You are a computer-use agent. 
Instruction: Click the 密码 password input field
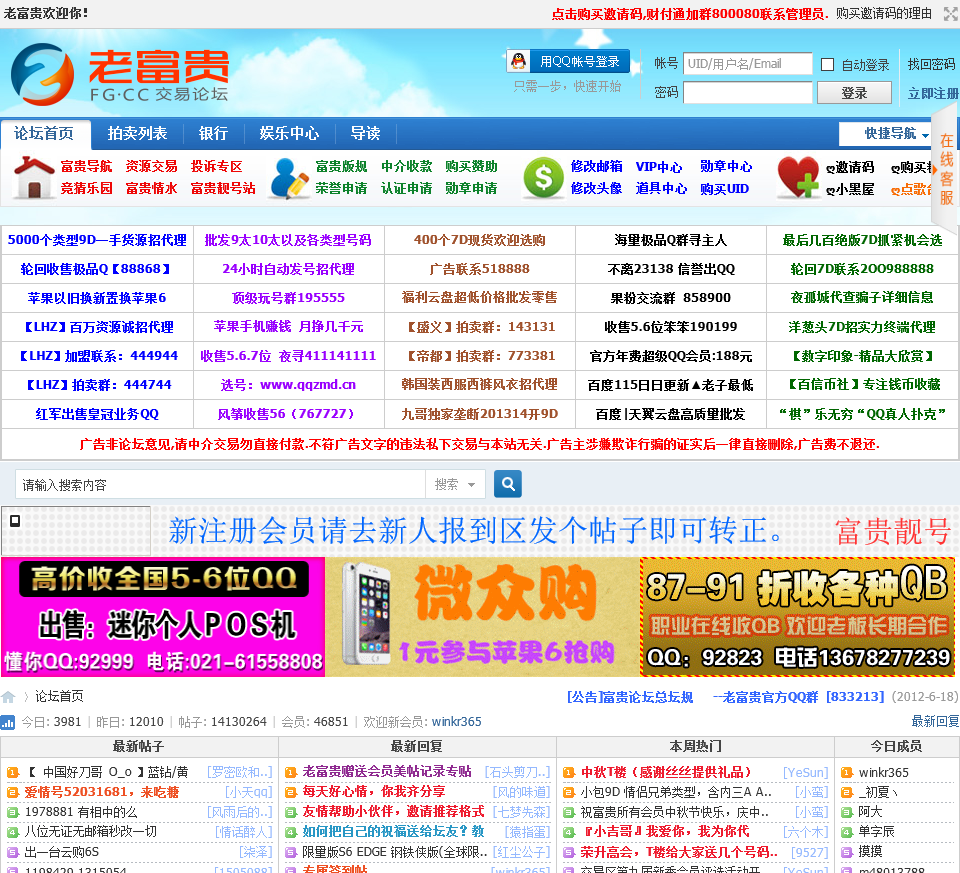point(748,92)
